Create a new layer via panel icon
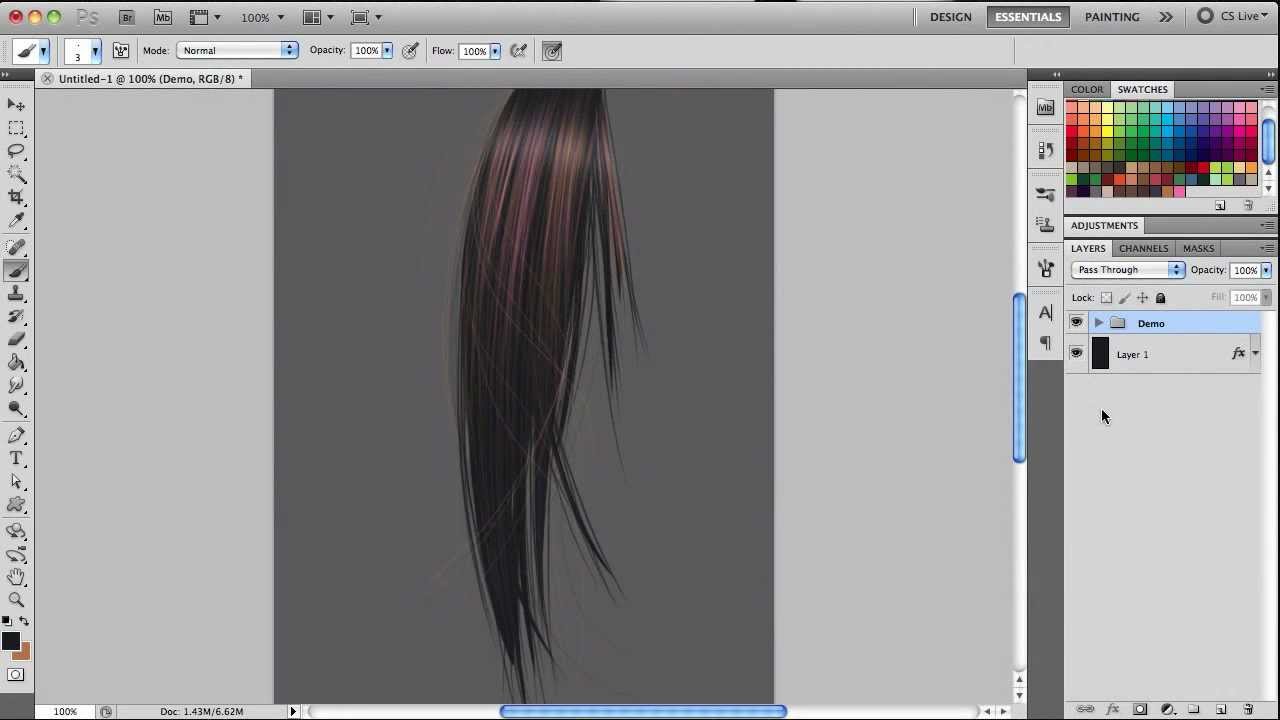 point(1221,709)
